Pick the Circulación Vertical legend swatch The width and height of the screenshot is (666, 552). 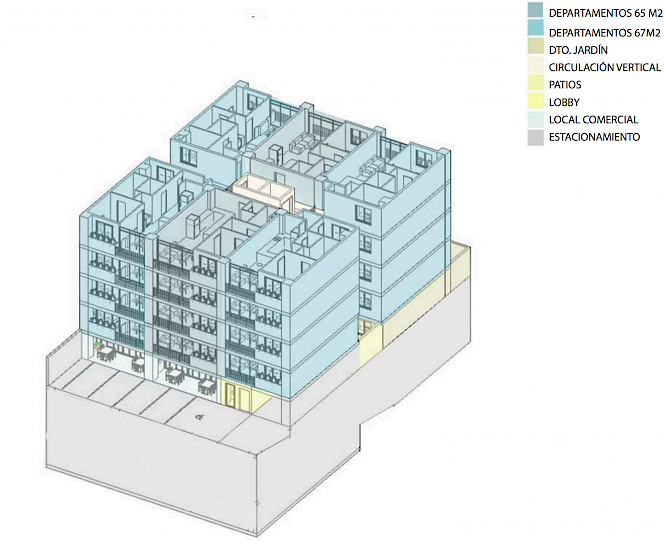coord(537,66)
